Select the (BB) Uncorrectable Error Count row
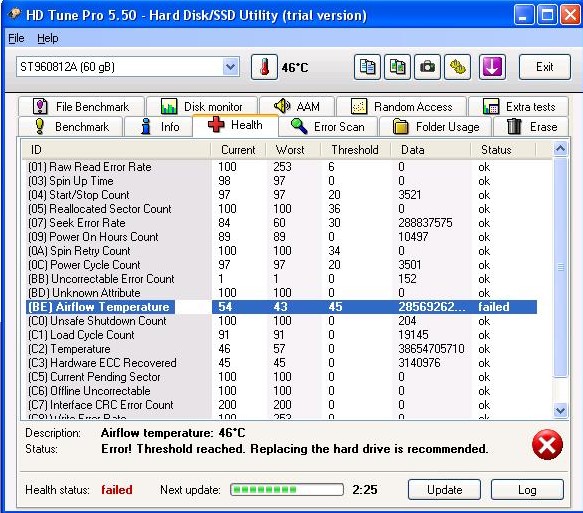The width and height of the screenshot is (583, 513). point(281,279)
